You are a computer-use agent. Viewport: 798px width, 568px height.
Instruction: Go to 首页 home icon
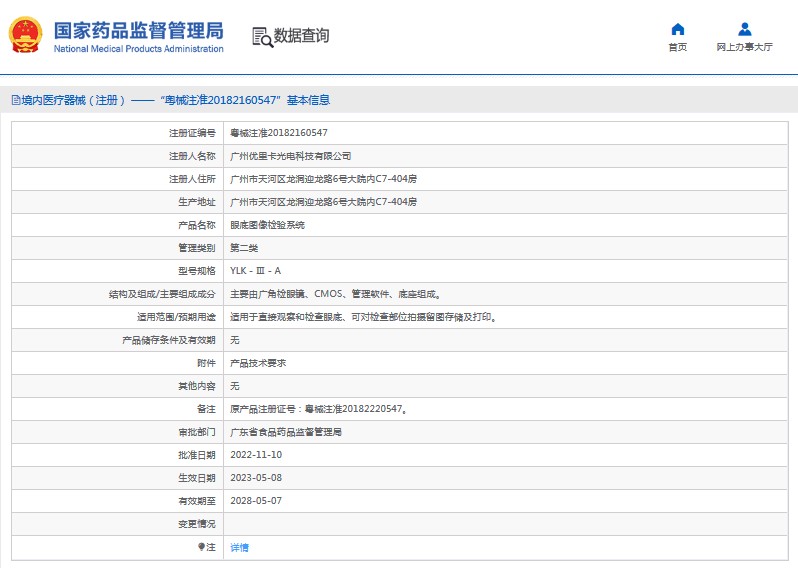678,29
